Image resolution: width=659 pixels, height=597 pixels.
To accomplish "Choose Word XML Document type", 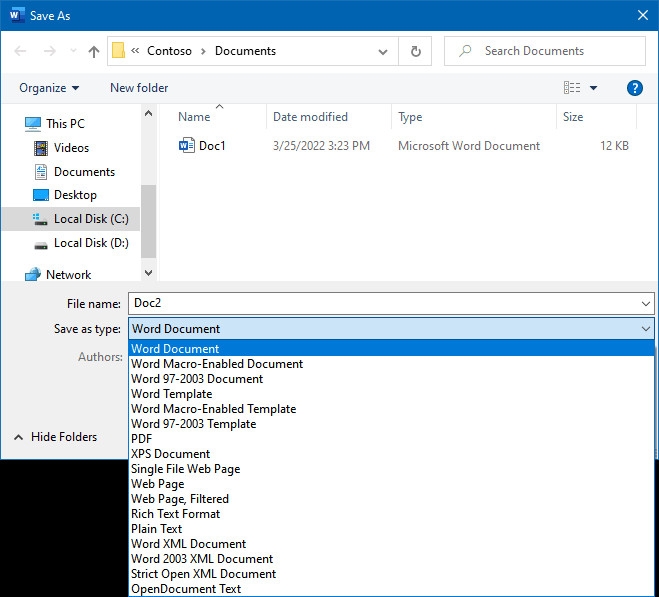I will click(391, 544).
